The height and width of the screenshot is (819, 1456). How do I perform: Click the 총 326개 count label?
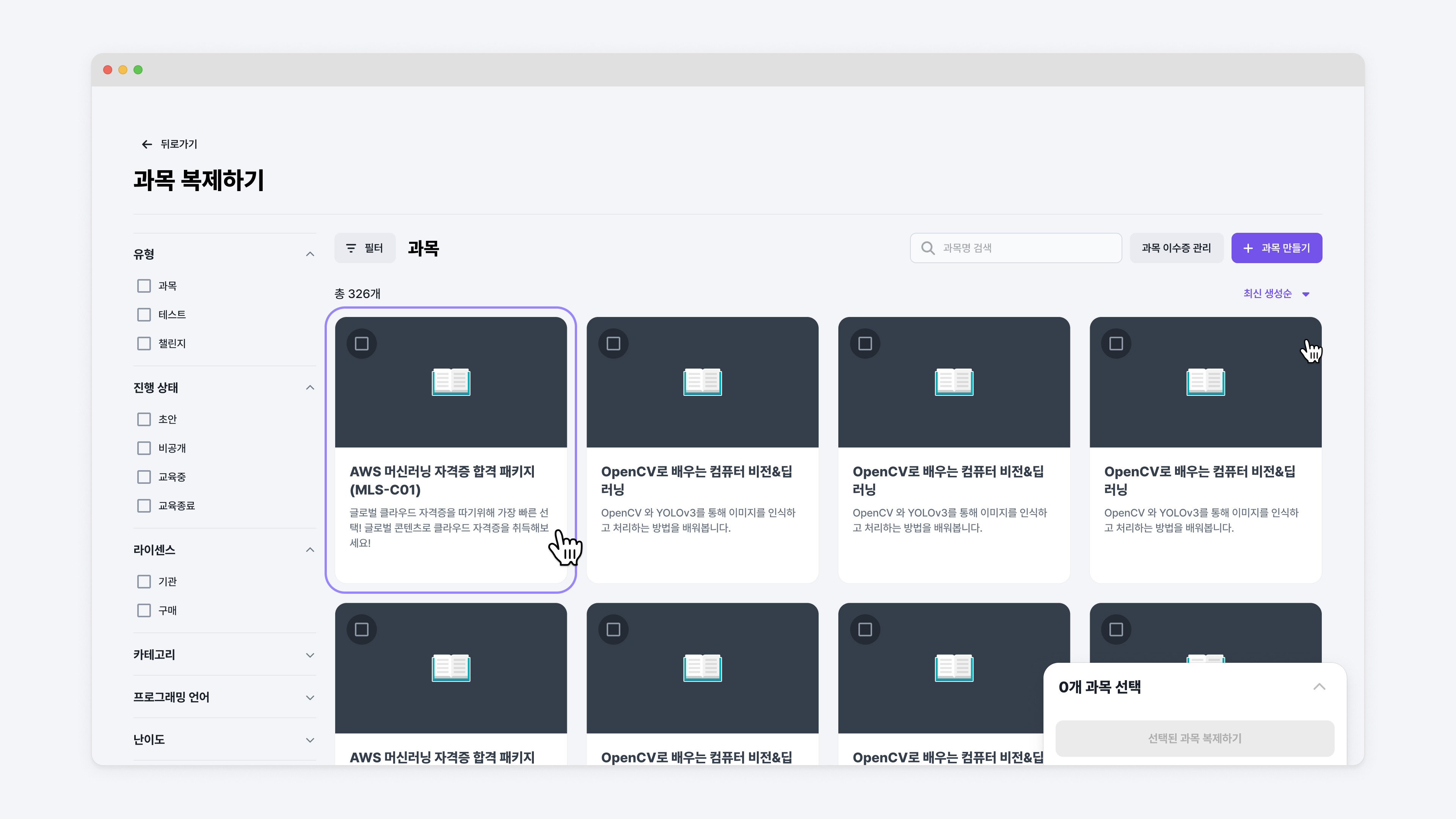[x=357, y=294]
